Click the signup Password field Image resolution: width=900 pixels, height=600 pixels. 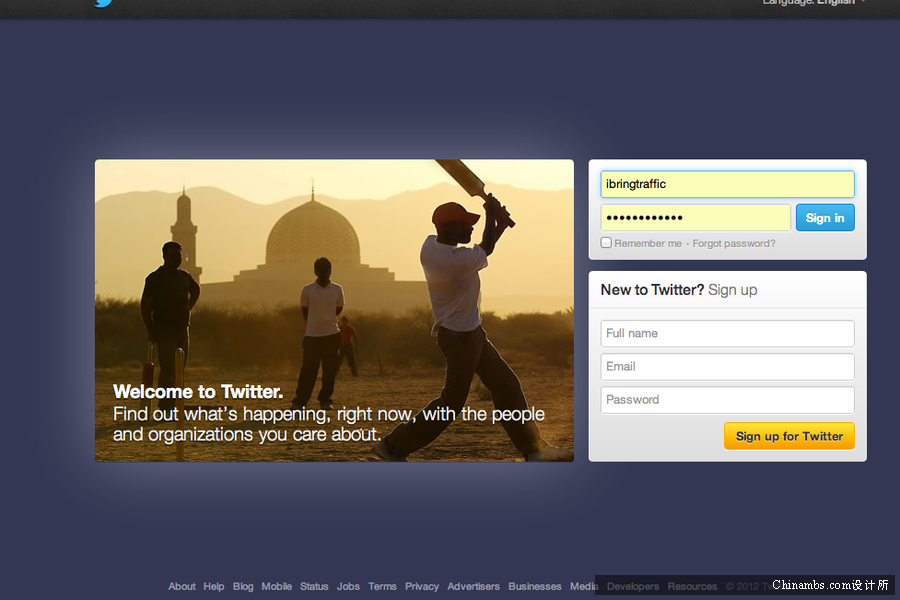click(727, 400)
